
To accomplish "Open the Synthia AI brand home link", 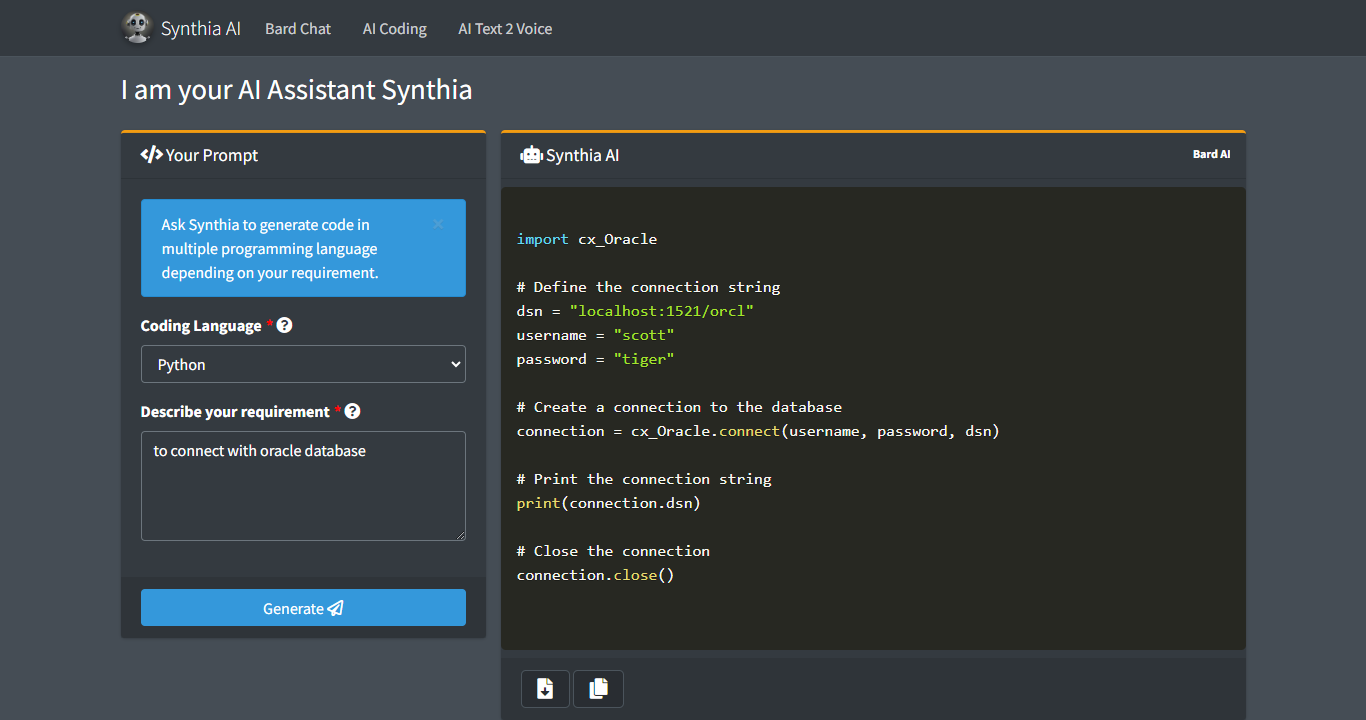I will [x=200, y=29].
